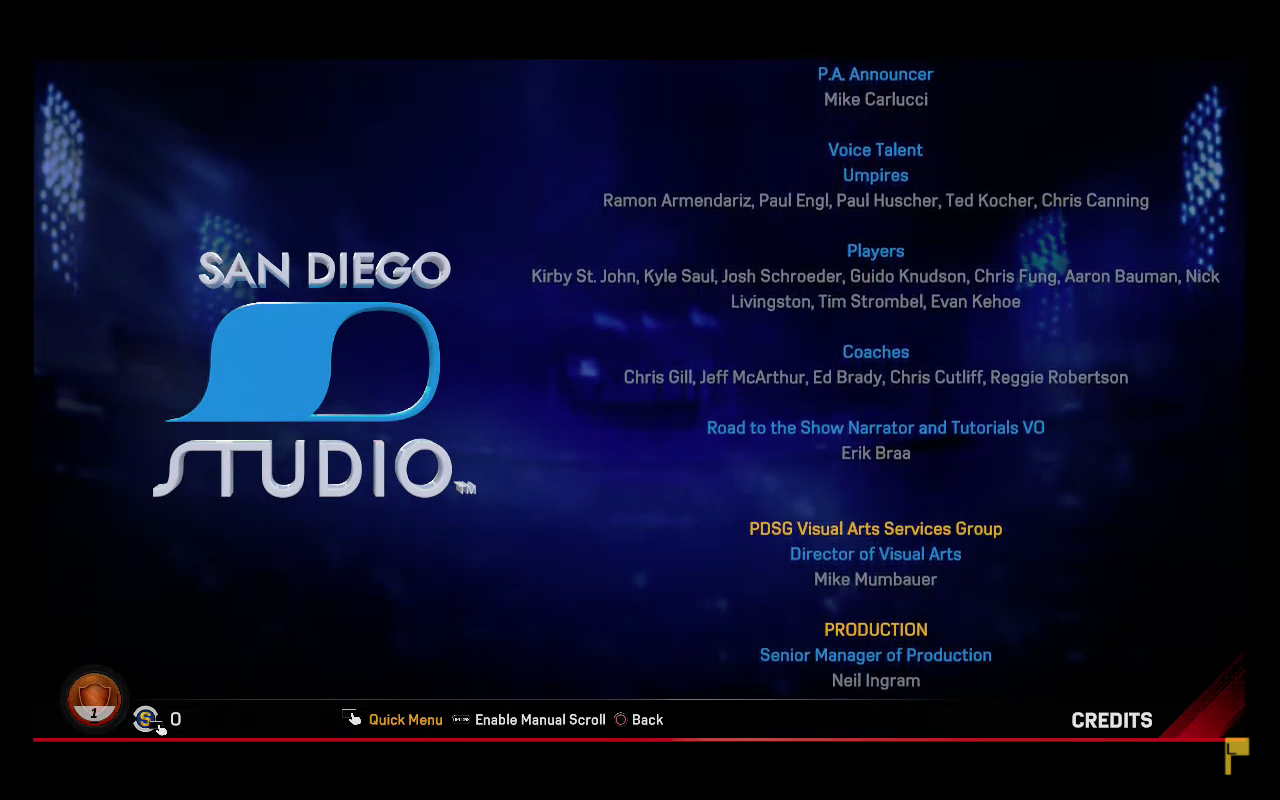1280x800 pixels.
Task: Click the SAN DIEGO logo text
Action: pyautogui.click(x=325, y=270)
